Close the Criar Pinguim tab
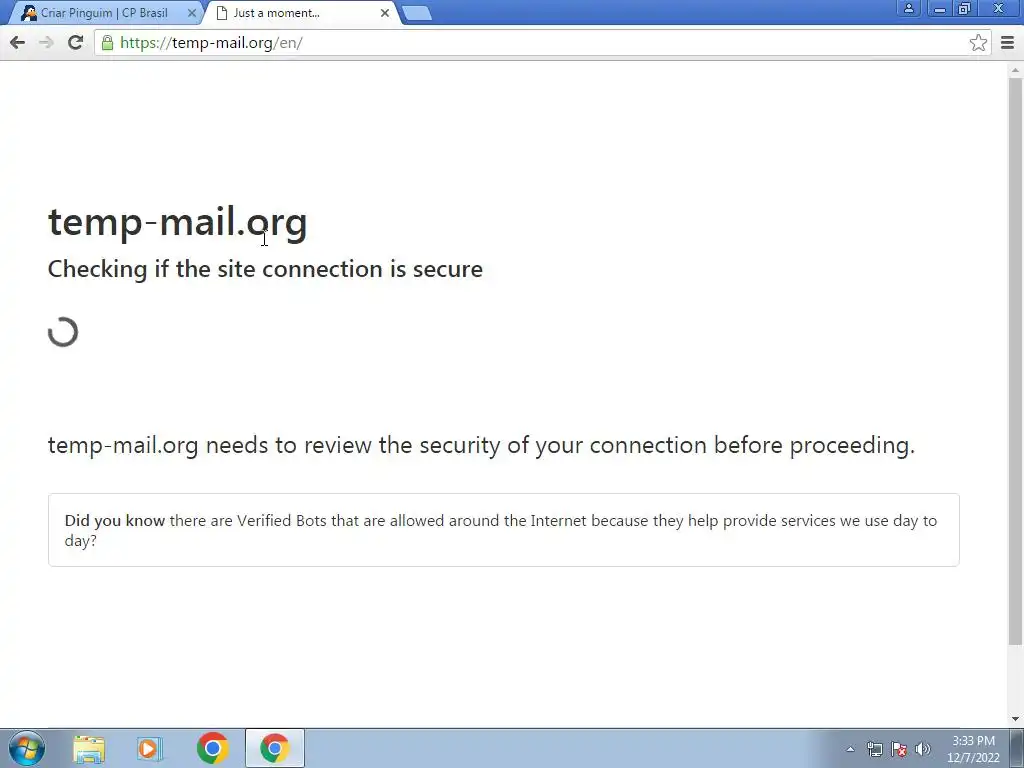Viewport: 1024px width, 768px height. point(191,13)
